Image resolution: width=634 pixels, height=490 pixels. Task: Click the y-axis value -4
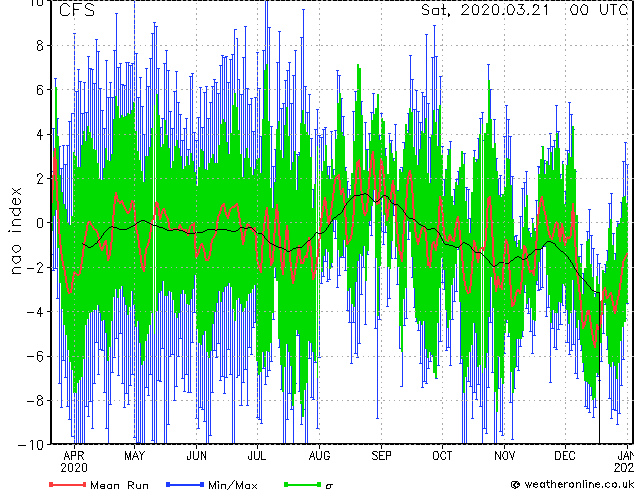click(35, 312)
